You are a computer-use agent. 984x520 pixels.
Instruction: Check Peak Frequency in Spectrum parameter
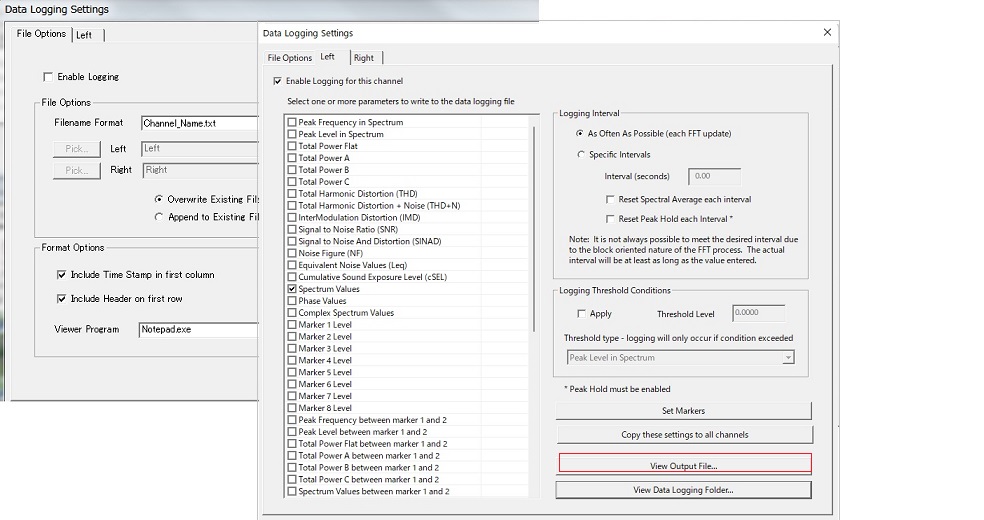pos(292,122)
